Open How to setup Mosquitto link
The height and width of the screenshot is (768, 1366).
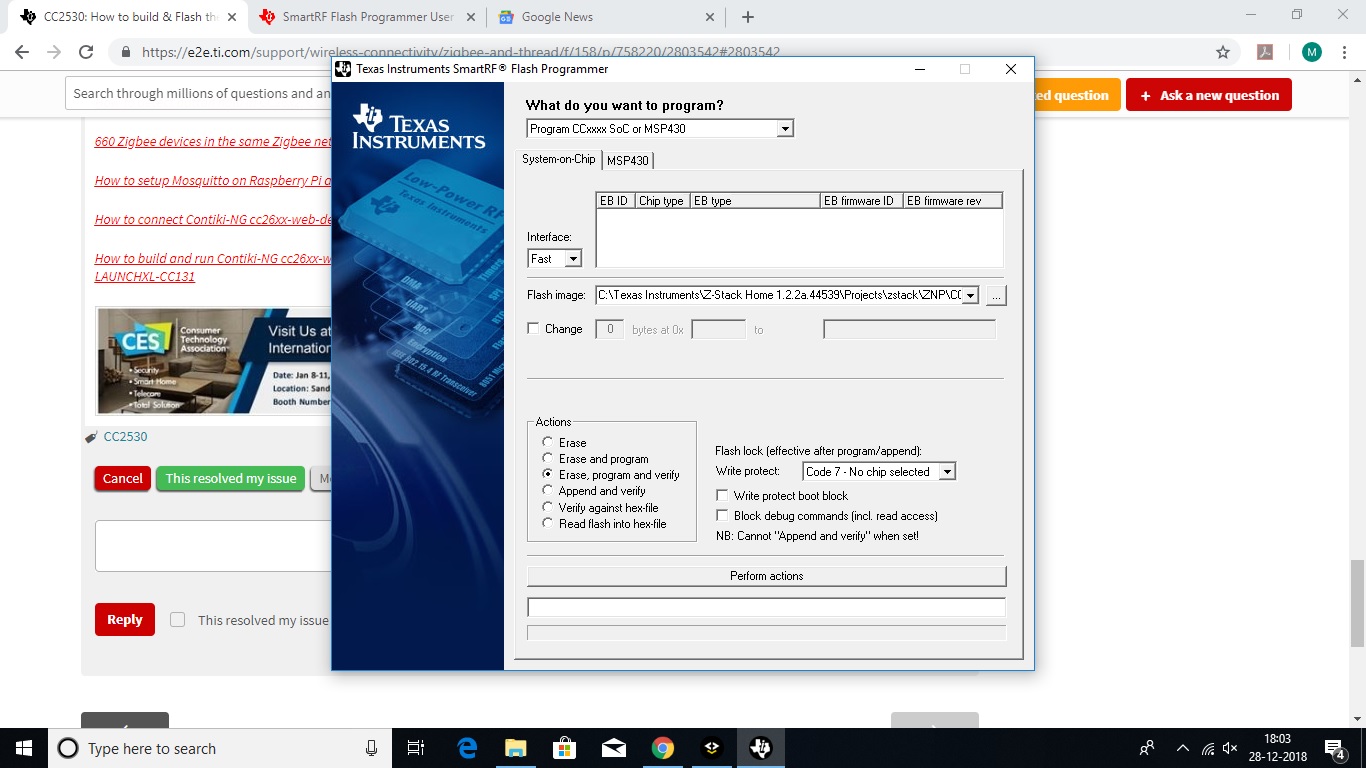click(213, 180)
